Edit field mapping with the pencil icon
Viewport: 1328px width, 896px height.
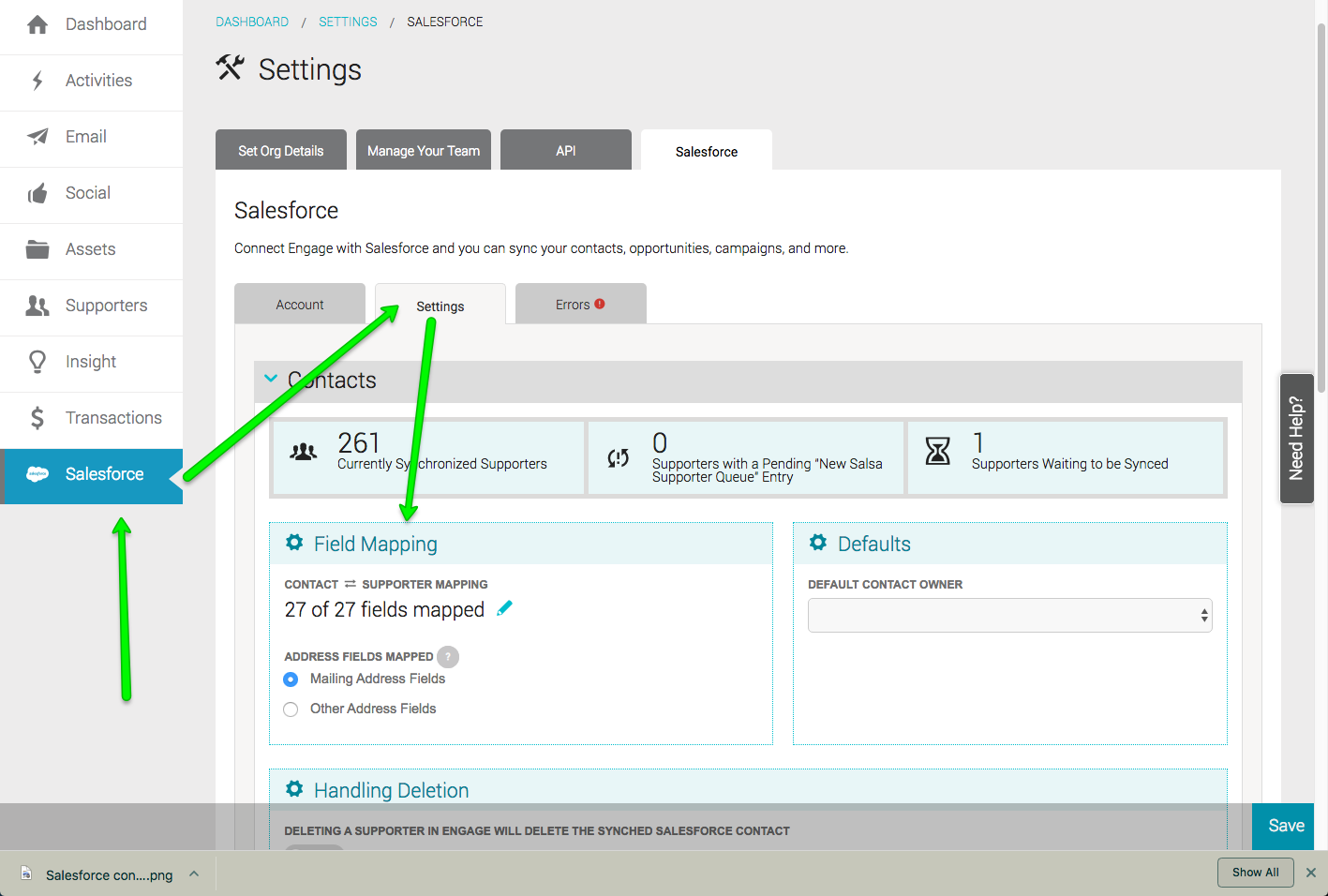pos(504,608)
